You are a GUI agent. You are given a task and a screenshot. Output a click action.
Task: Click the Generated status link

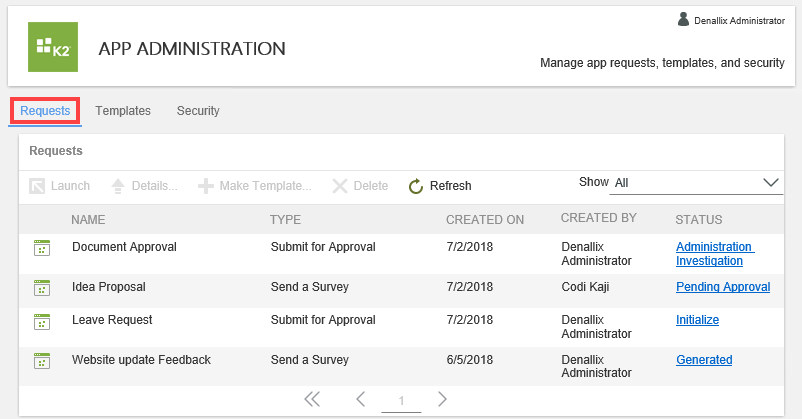[704, 360]
